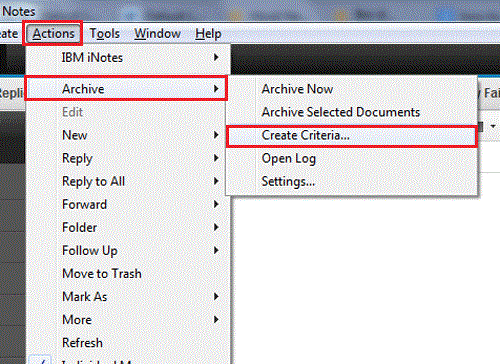Click the arrow beside Mark As
This screenshot has width=500, height=364.
[216, 296]
